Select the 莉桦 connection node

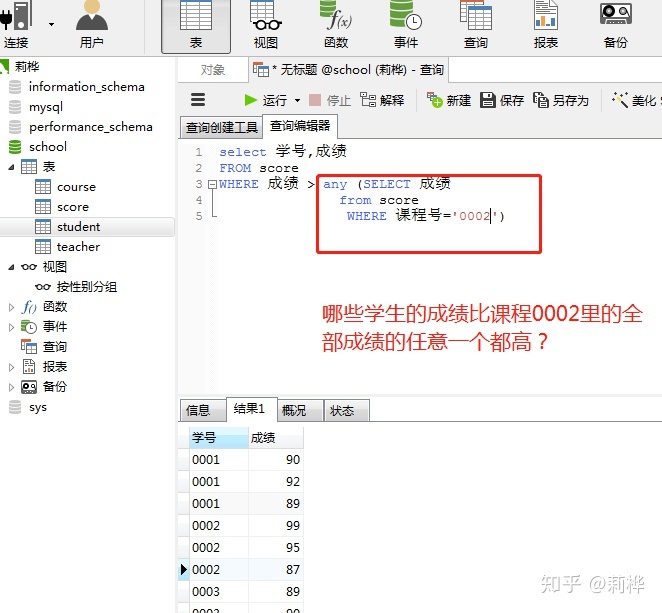click(x=27, y=66)
